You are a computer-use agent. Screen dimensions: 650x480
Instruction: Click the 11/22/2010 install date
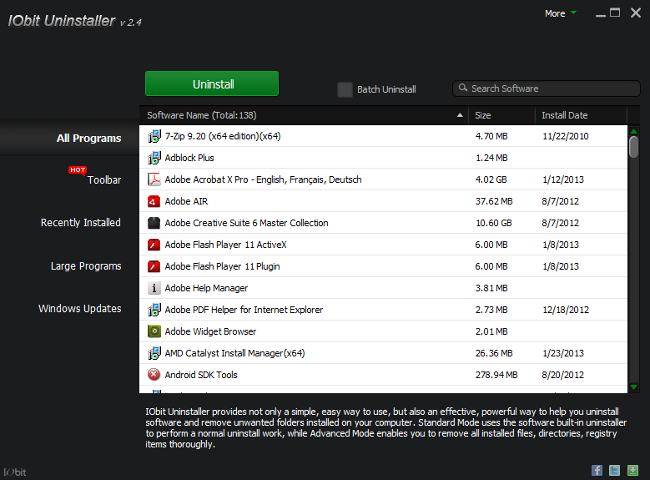click(565, 136)
